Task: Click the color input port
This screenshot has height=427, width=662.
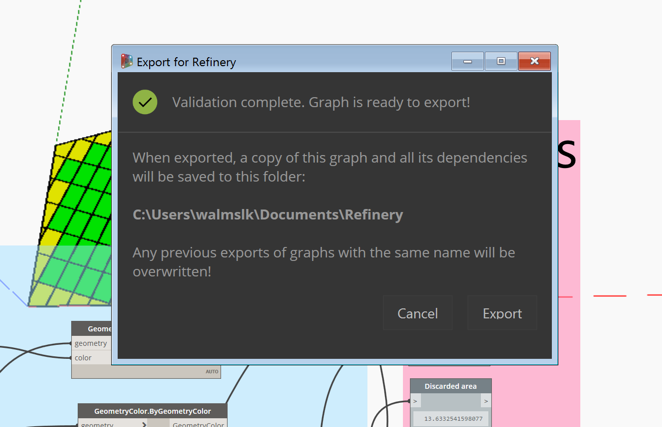Action: pos(84,357)
